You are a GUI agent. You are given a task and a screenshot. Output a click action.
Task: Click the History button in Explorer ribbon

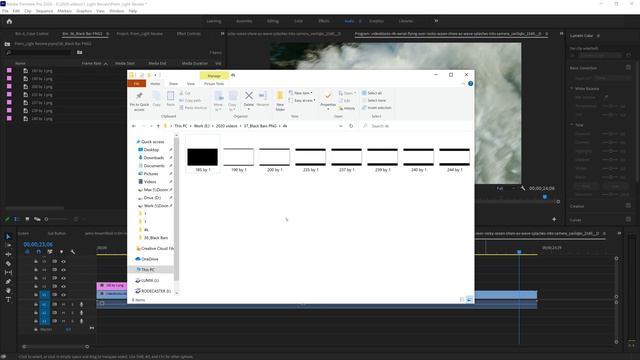pos(347,108)
